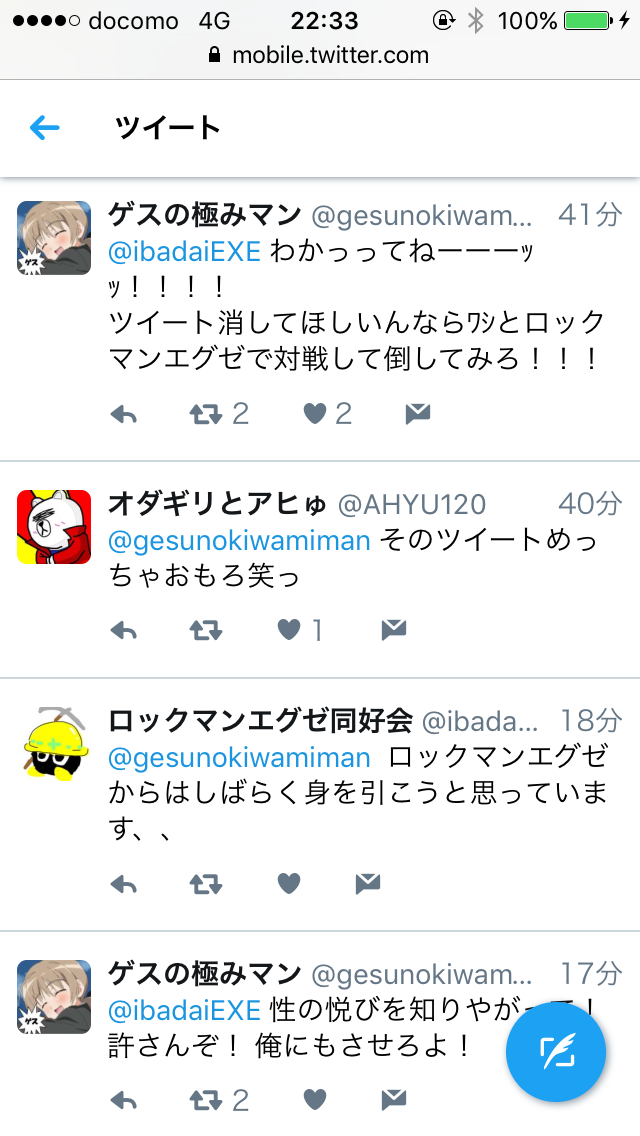Open the オダギリとアヒゅ display name

(217, 504)
